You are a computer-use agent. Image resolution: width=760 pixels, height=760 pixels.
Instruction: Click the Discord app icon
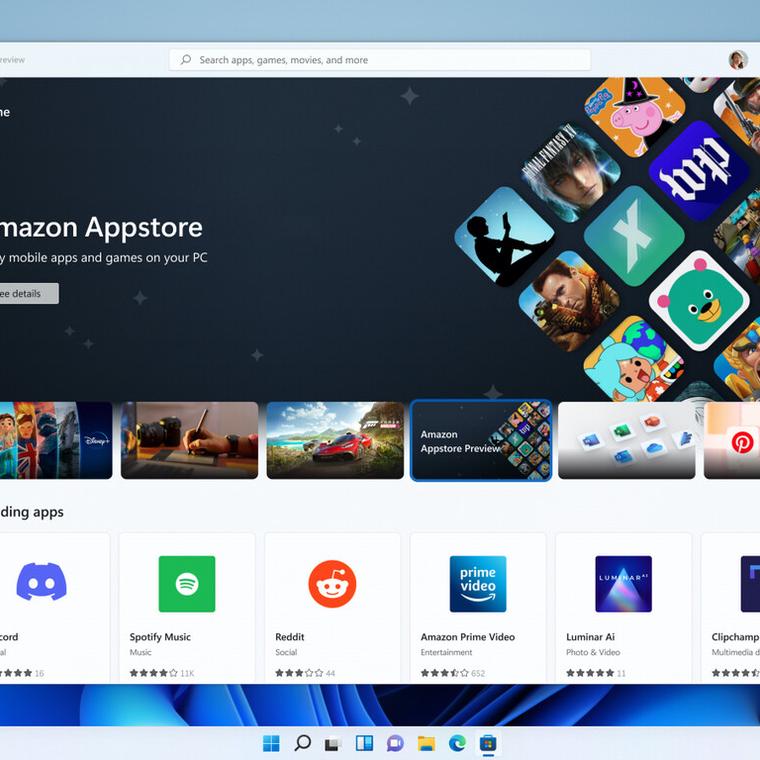click(x=41, y=584)
